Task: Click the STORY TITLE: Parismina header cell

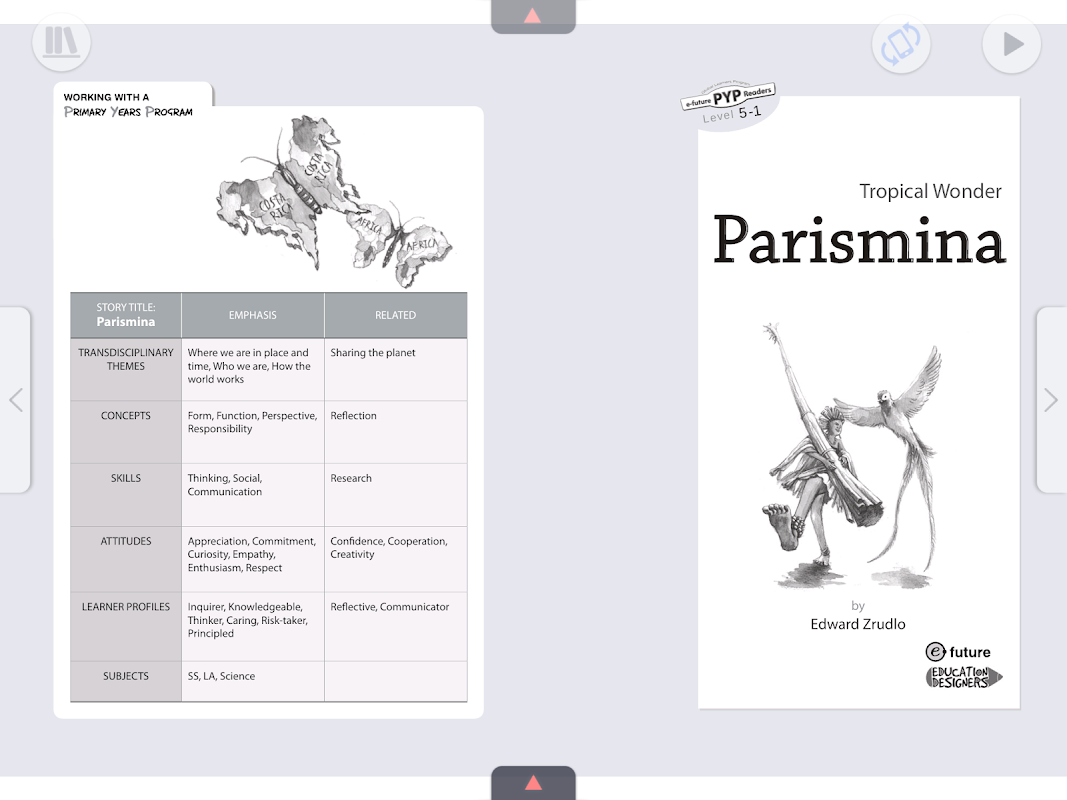Action: pyautogui.click(x=126, y=315)
